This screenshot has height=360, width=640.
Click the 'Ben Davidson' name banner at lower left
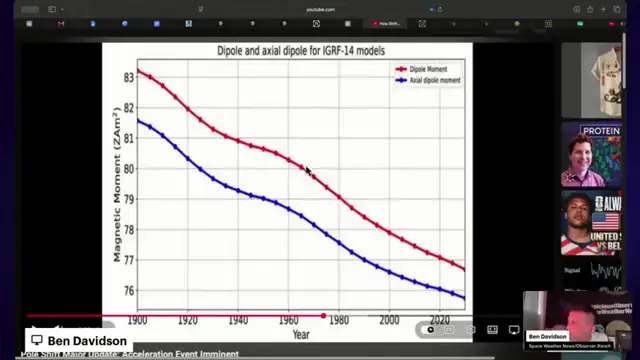point(79,340)
